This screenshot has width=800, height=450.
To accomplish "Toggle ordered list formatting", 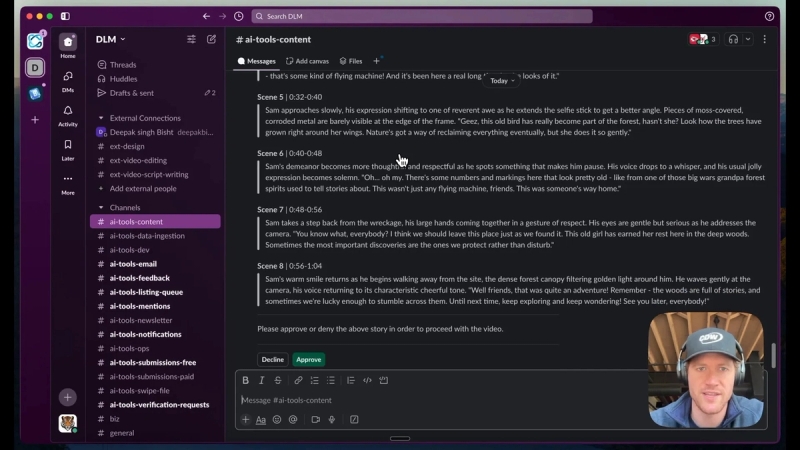I will coord(314,380).
